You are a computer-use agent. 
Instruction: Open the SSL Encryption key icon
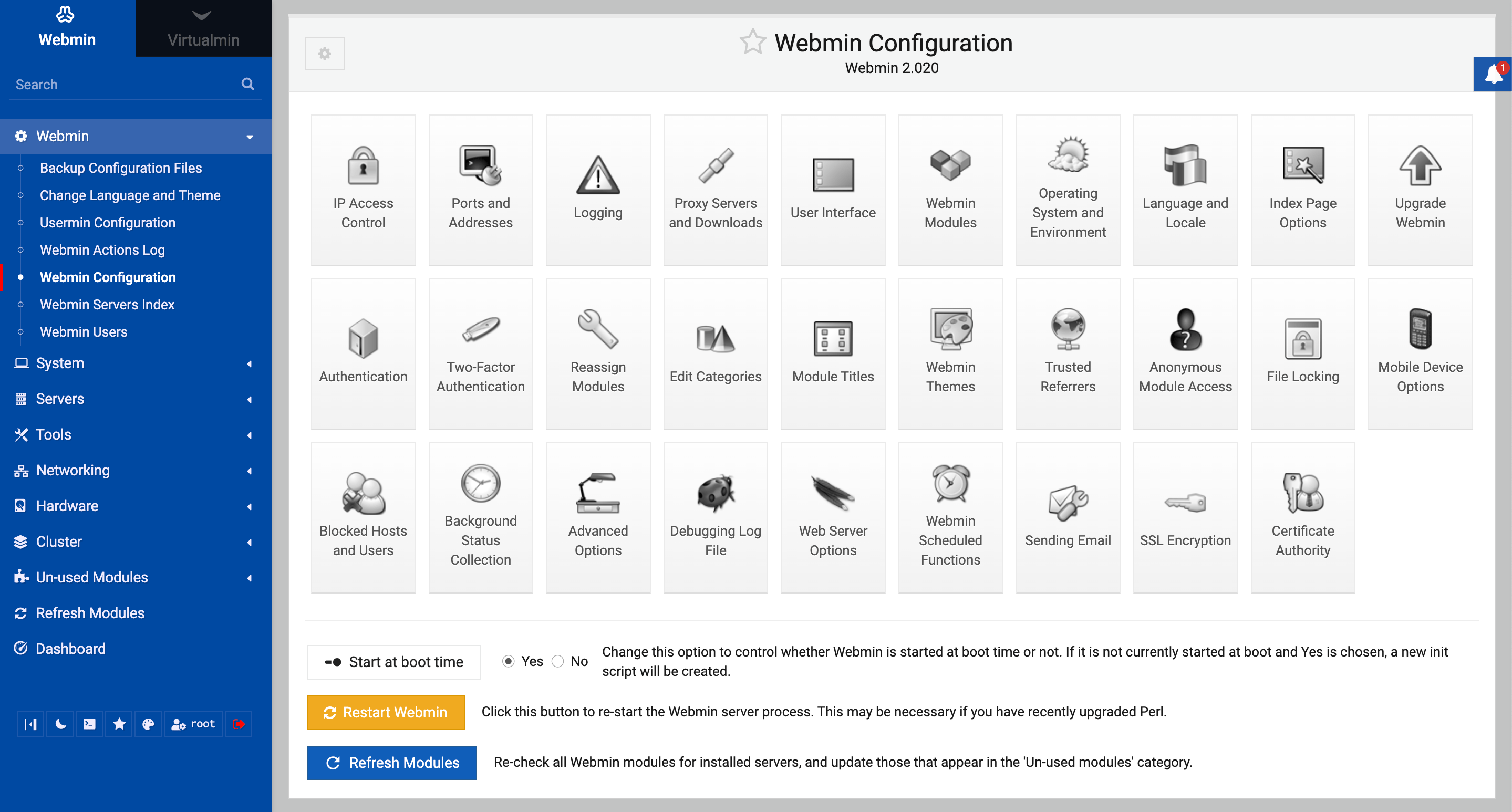click(1185, 503)
